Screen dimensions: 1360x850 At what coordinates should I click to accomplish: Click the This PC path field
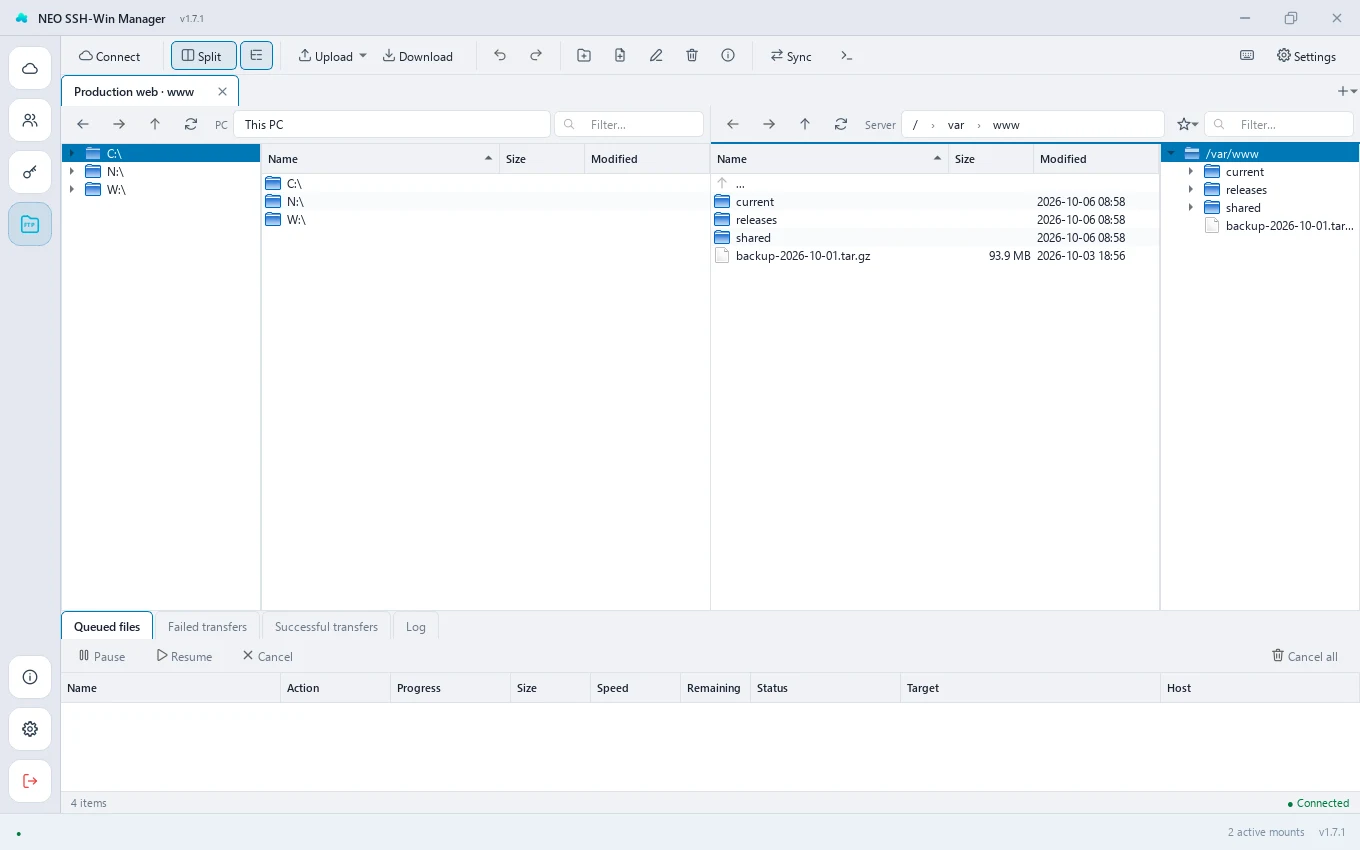click(392, 125)
